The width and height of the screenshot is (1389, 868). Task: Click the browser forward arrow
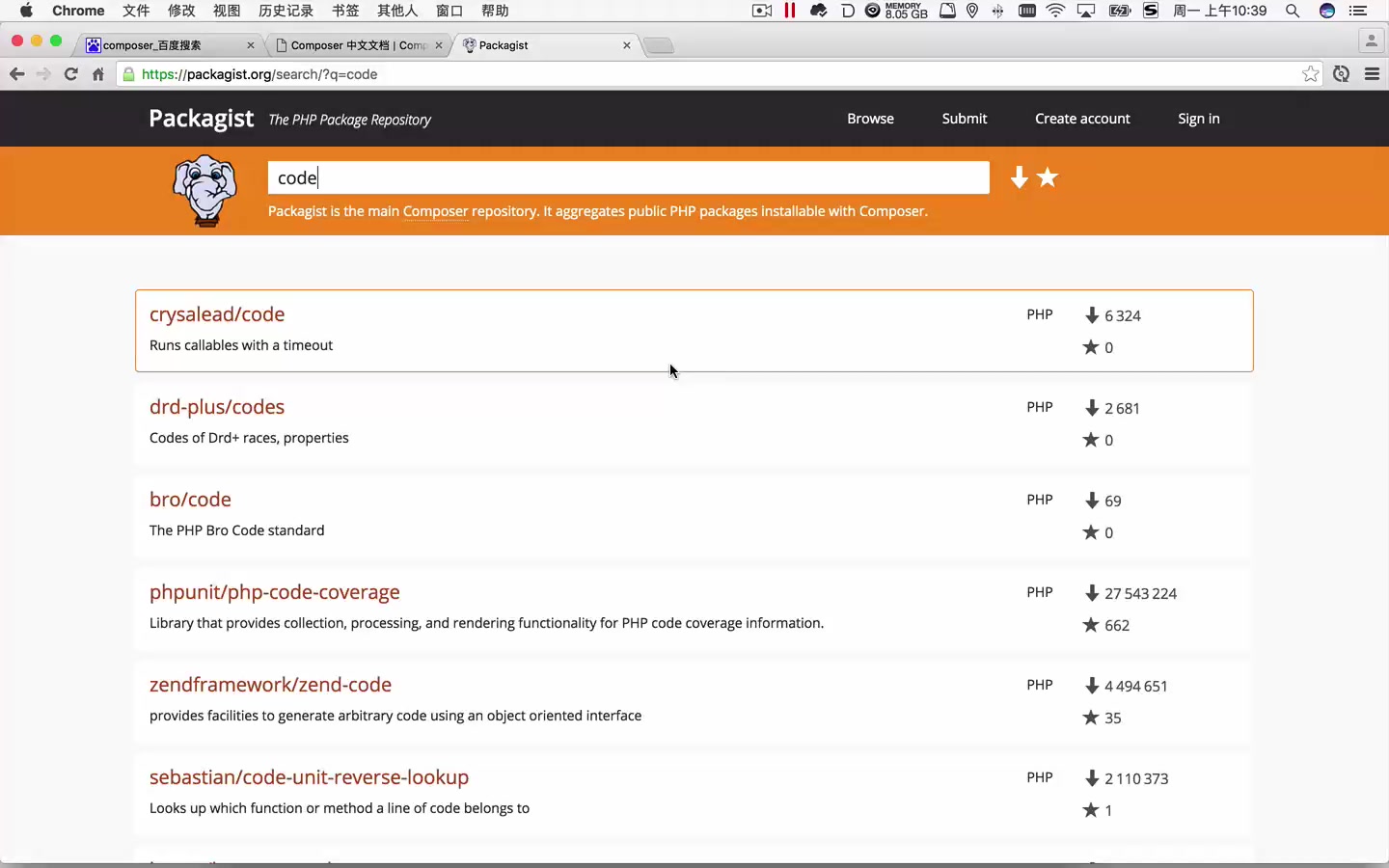43,74
